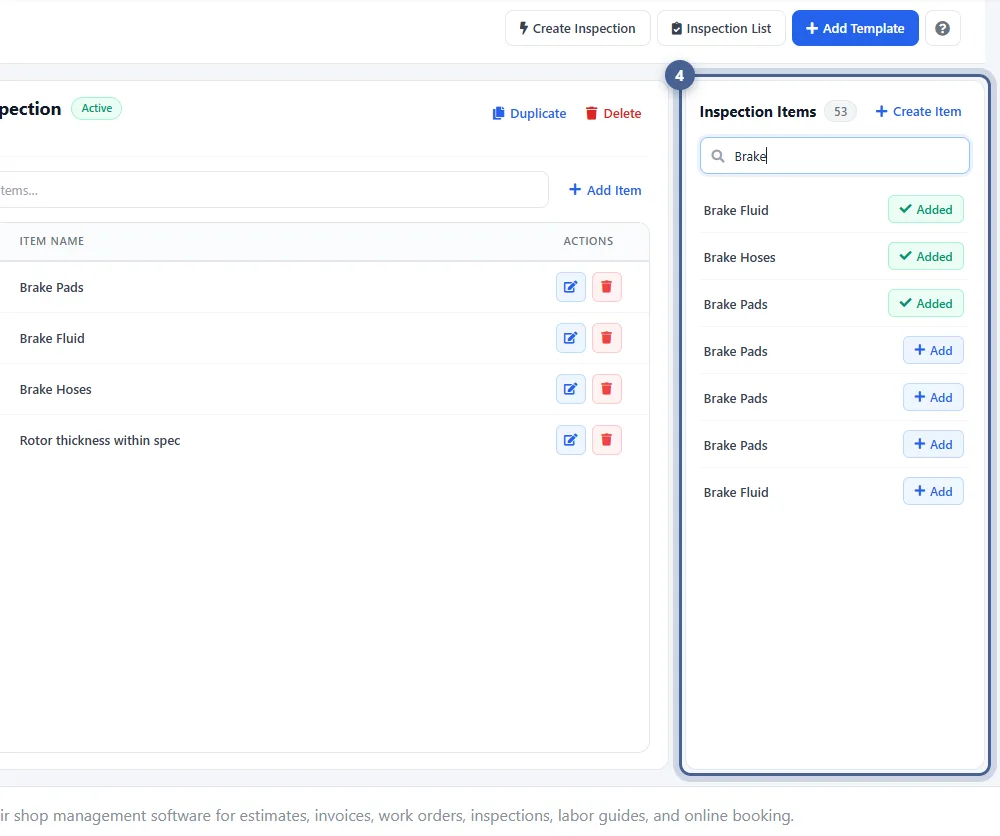Remove Brake Fluid from the template
Viewport: 1000px width, 836px height.
tap(607, 338)
